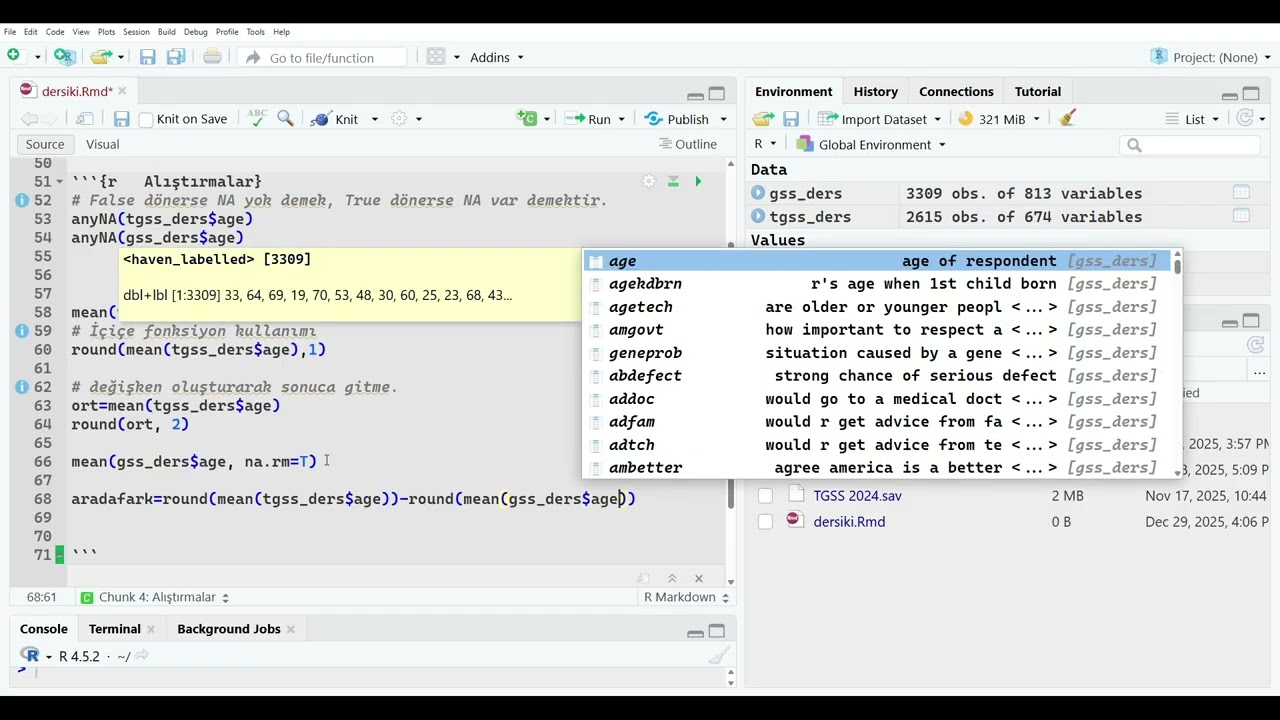Open TGSS 2024.sav file link
This screenshot has height=720, width=1280.
857,495
